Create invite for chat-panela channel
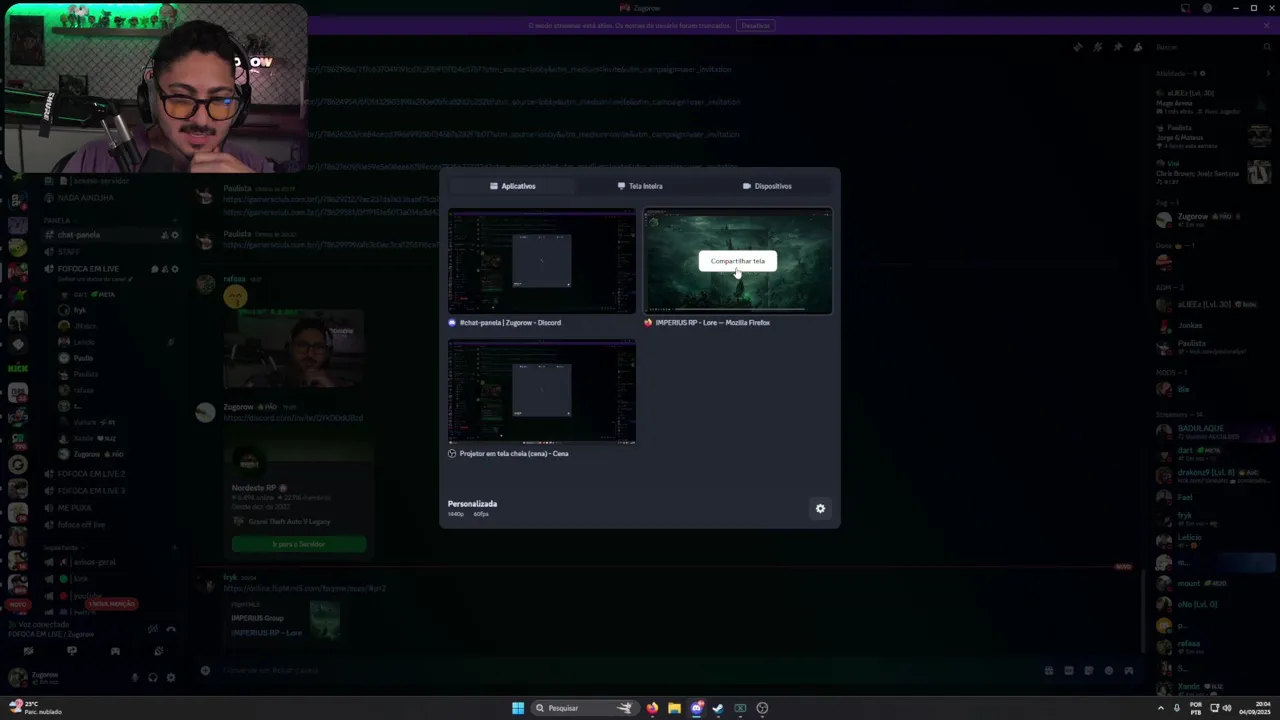Viewport: 1280px width, 720px height. click(164, 235)
